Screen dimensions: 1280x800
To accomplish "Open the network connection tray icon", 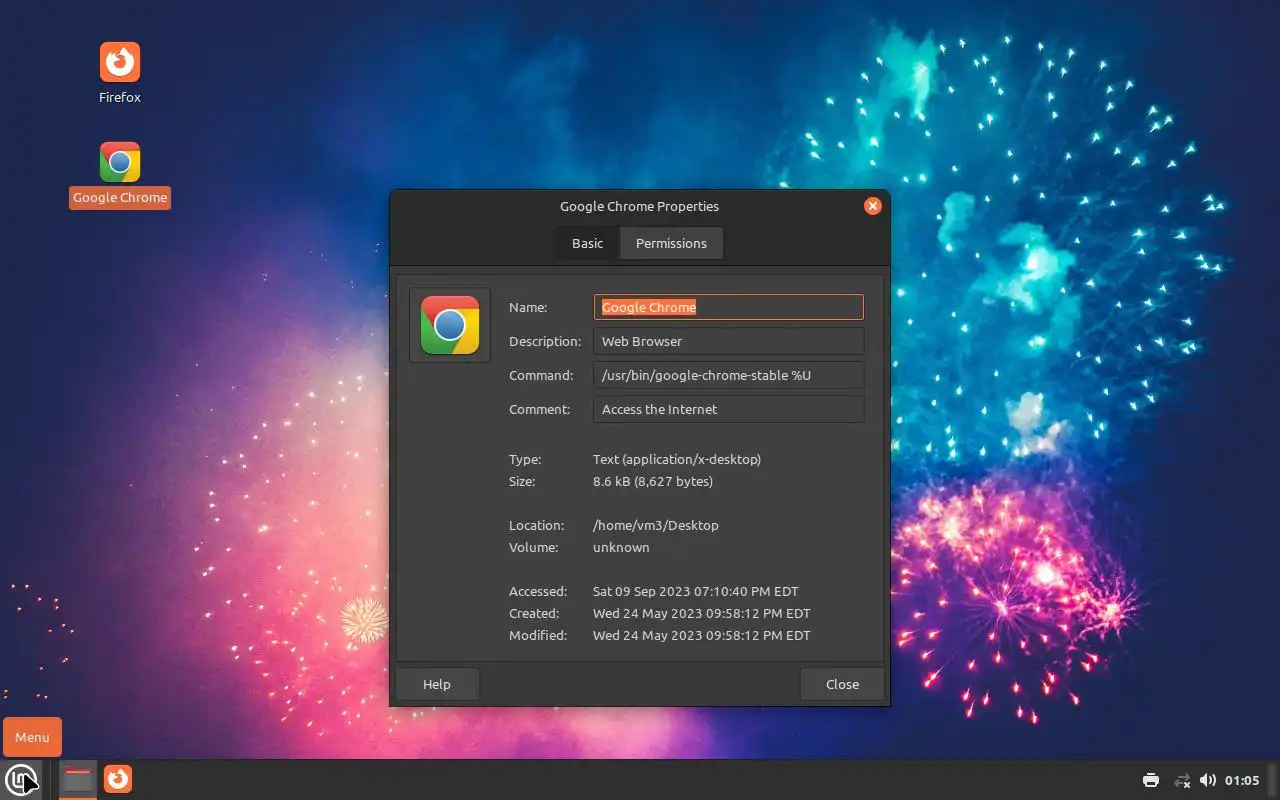I will pyautogui.click(x=1181, y=780).
